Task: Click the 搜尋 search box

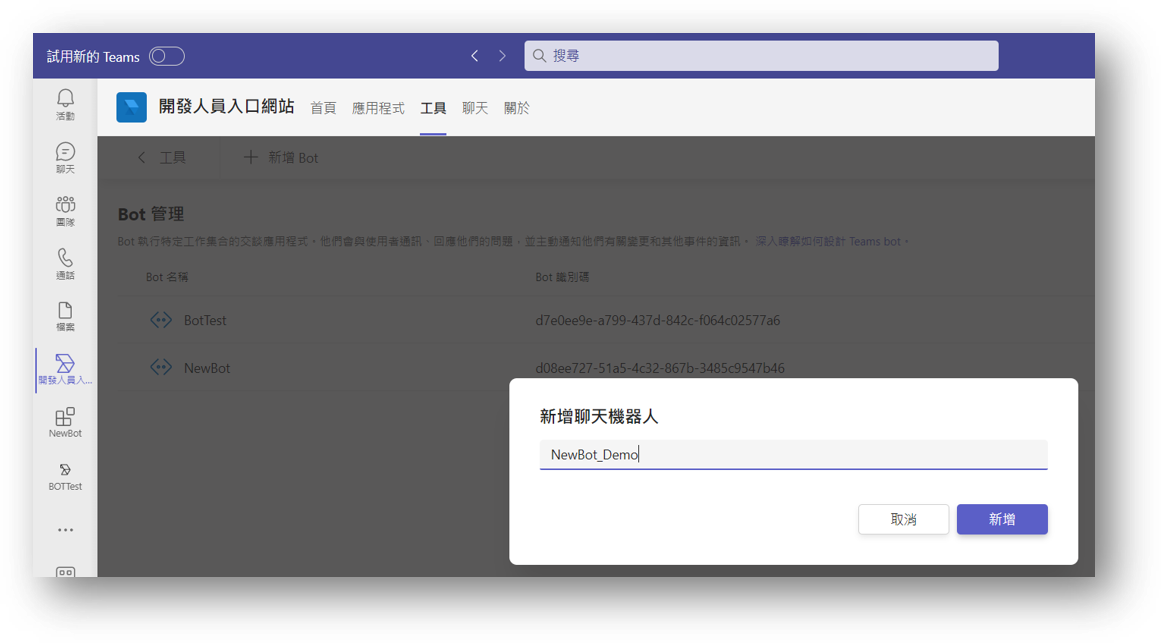Action: pyautogui.click(x=761, y=56)
